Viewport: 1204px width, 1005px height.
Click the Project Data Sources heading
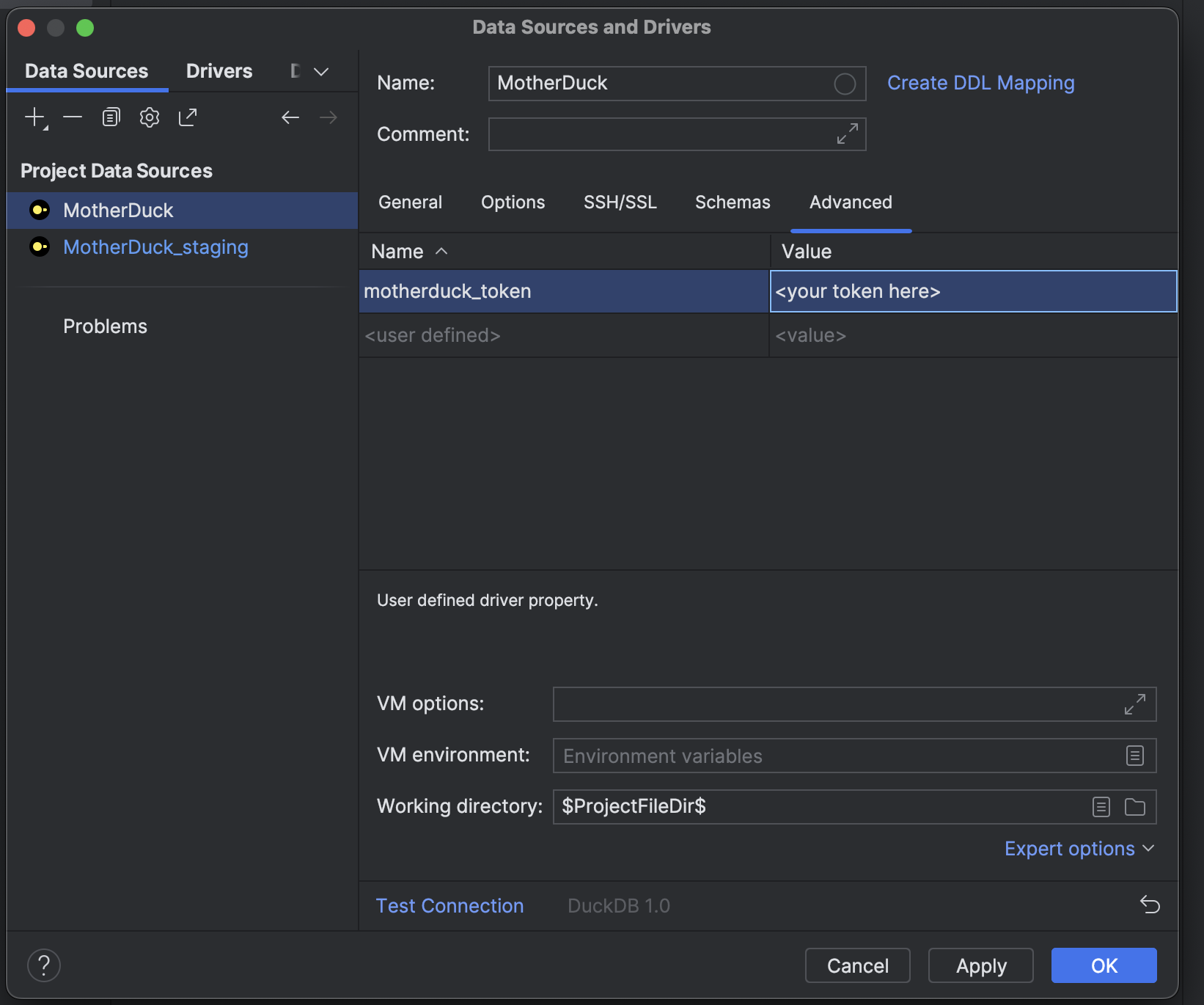[117, 171]
